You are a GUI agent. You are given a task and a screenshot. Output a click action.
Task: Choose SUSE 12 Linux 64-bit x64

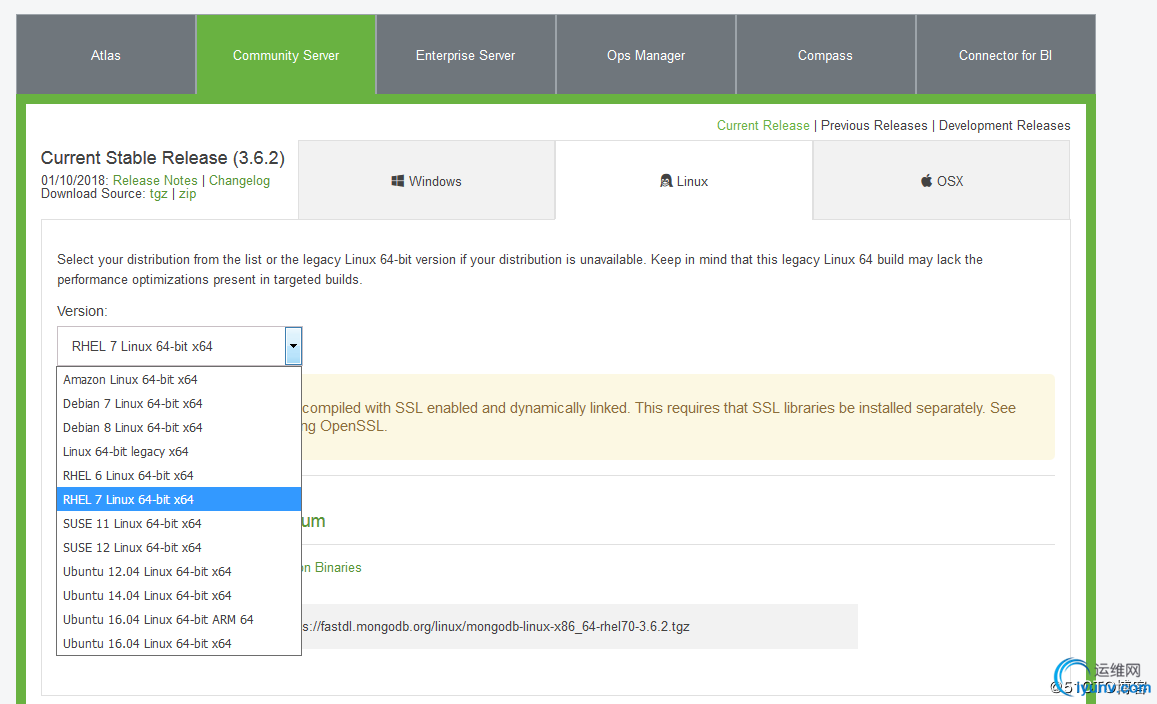179,548
